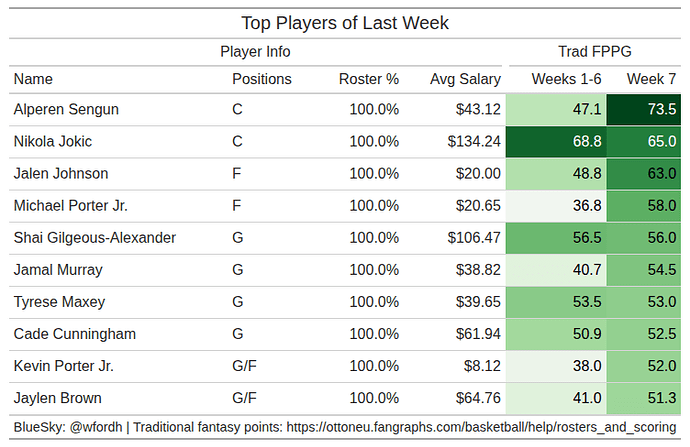Click the Player Info group header
The height and width of the screenshot is (447, 690).
tap(255, 51)
